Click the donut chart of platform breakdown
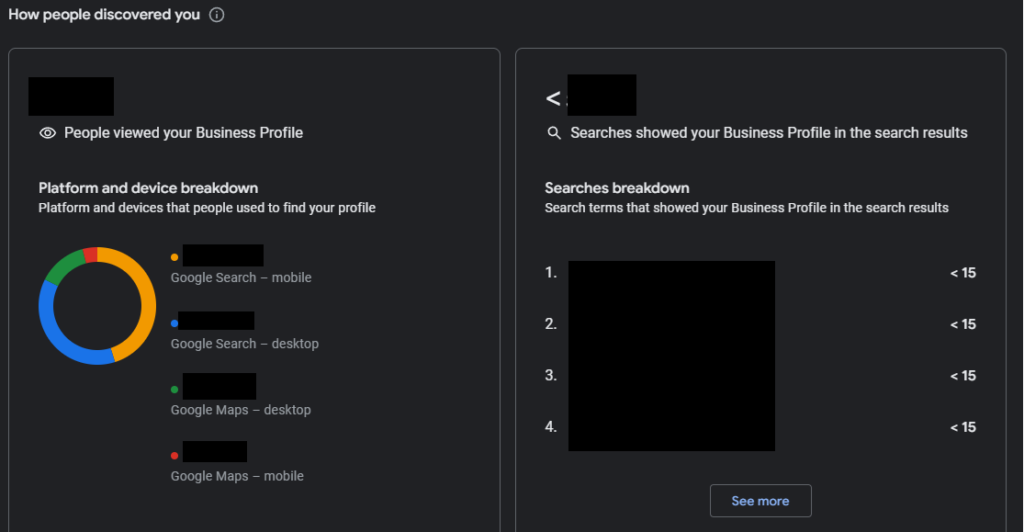1024x532 pixels. (x=97, y=305)
